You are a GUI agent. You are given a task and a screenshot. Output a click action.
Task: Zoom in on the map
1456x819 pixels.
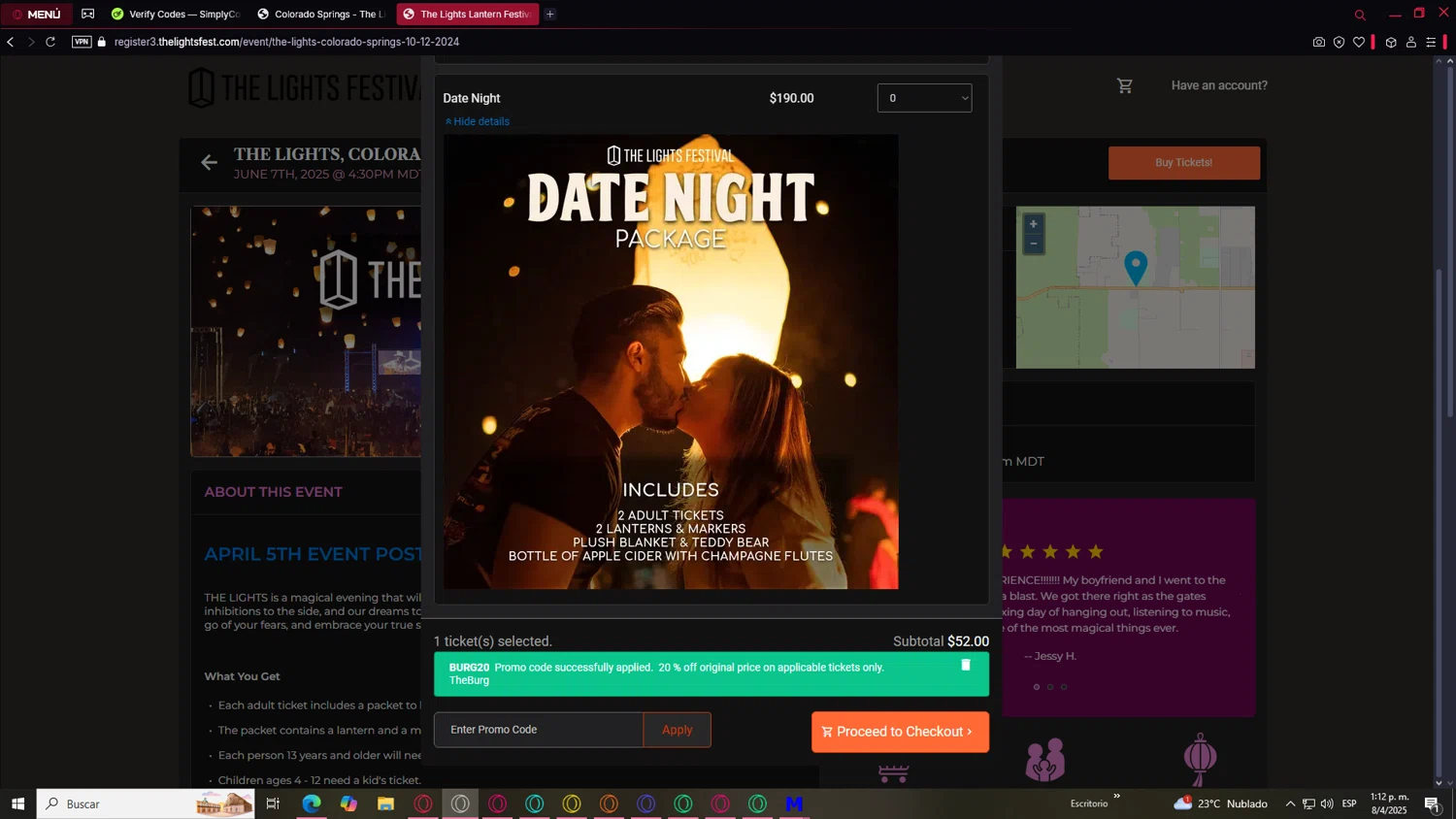pyautogui.click(x=1033, y=224)
